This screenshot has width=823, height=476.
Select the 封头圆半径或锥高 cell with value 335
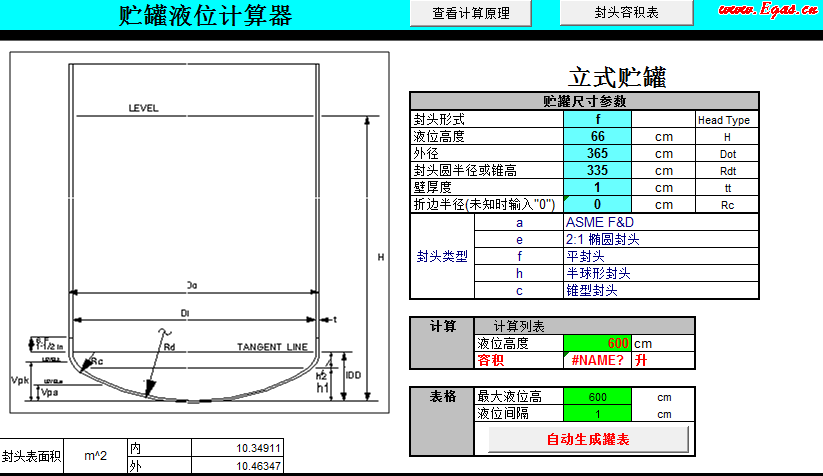click(x=597, y=170)
